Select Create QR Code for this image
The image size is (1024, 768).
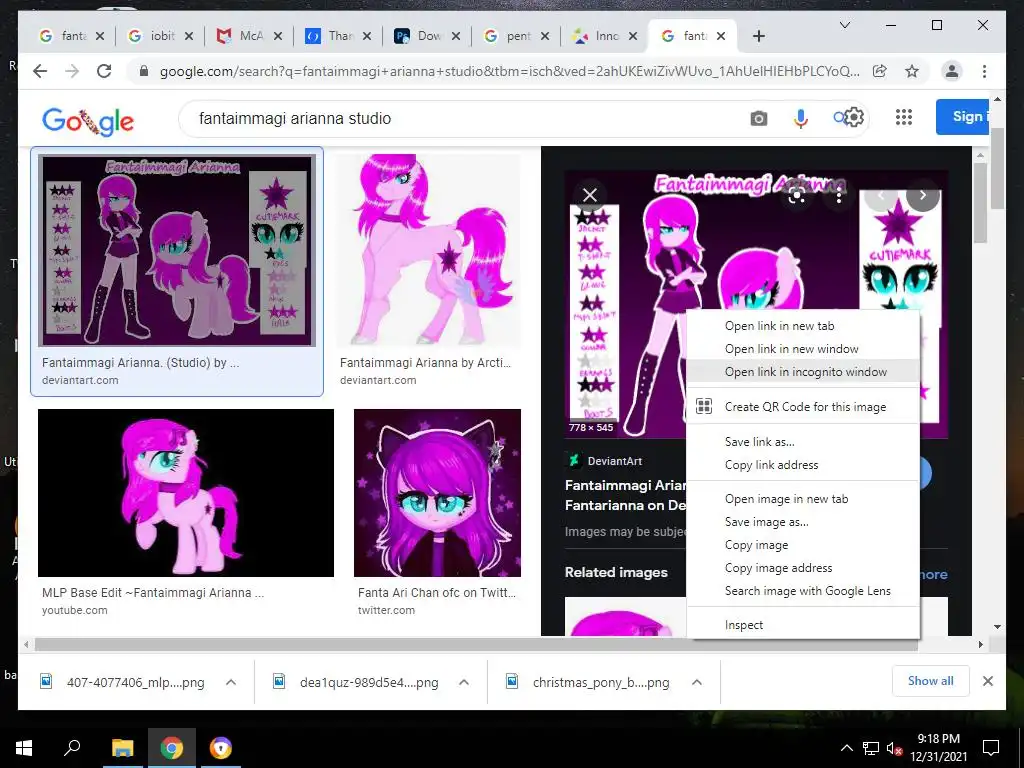[x=803, y=407]
